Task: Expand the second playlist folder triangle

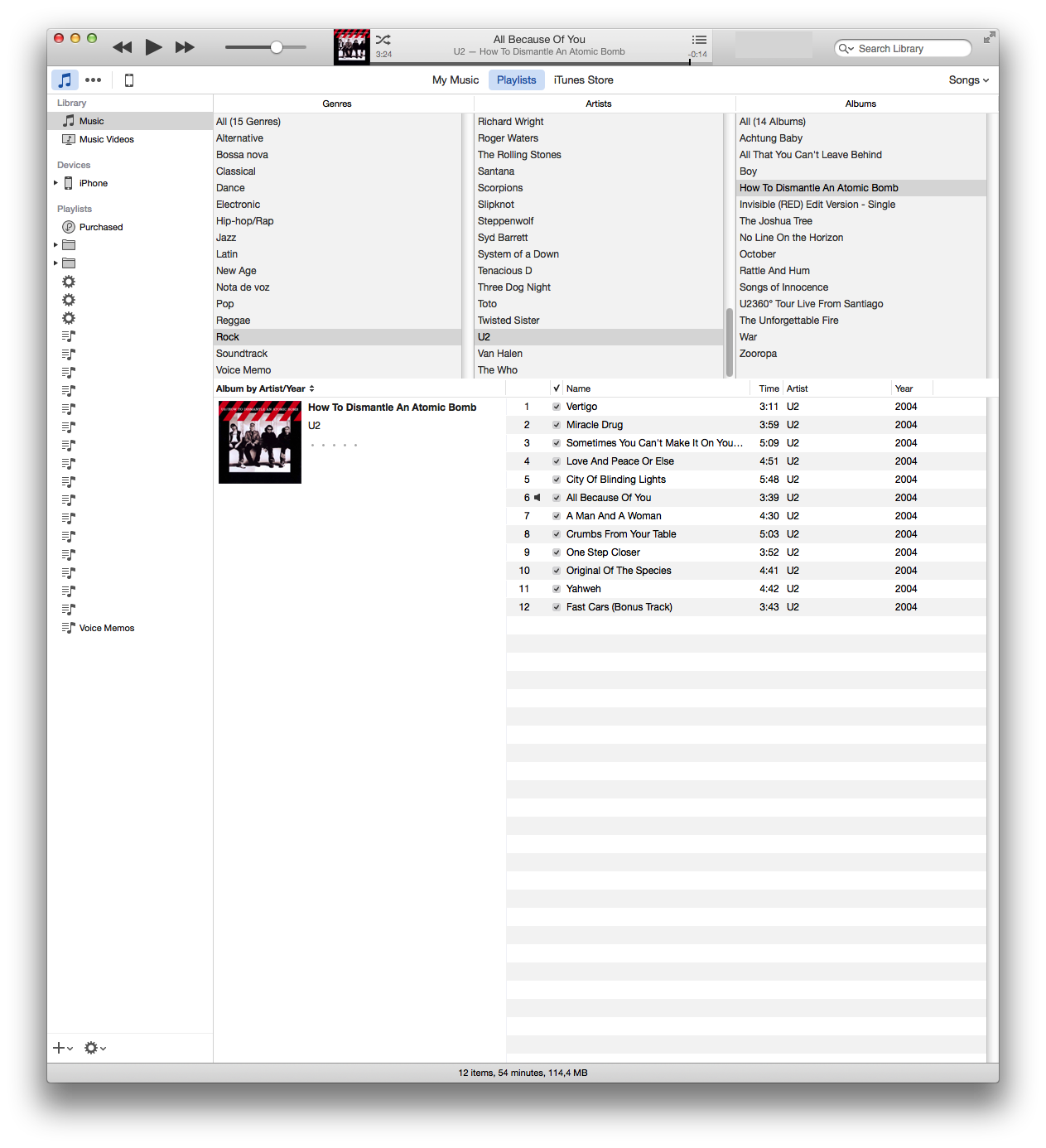Action: point(55,263)
